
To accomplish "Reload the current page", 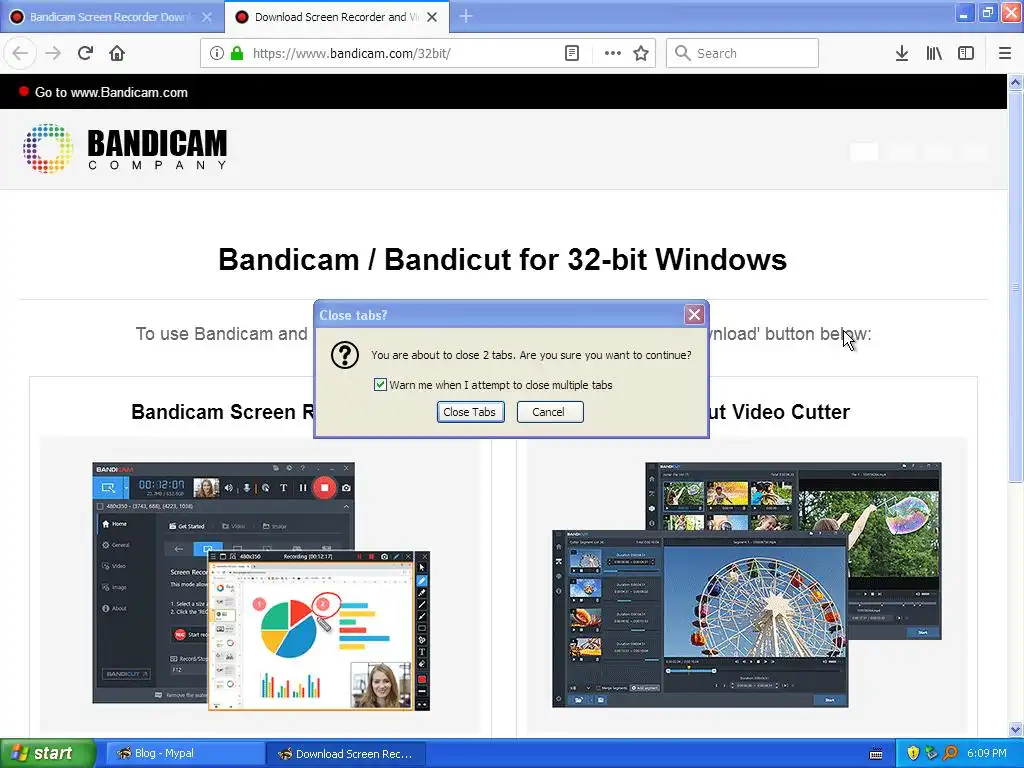I will [85, 53].
